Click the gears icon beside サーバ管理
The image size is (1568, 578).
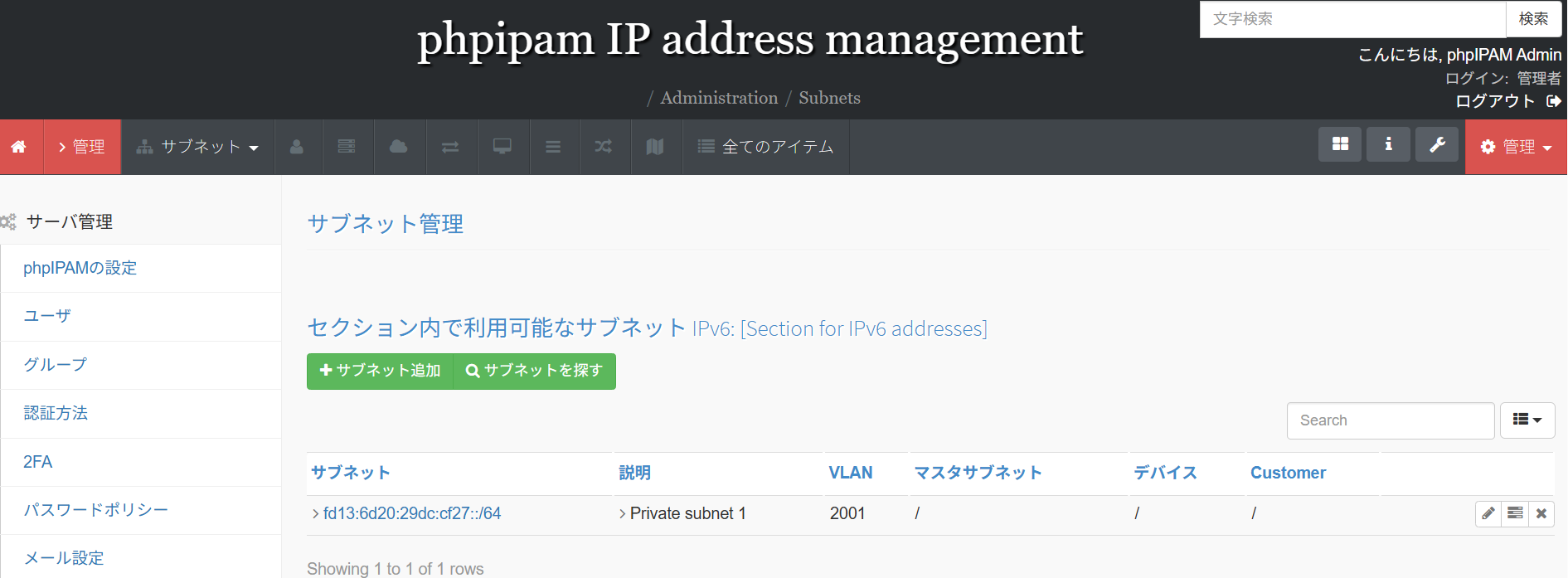coord(8,221)
